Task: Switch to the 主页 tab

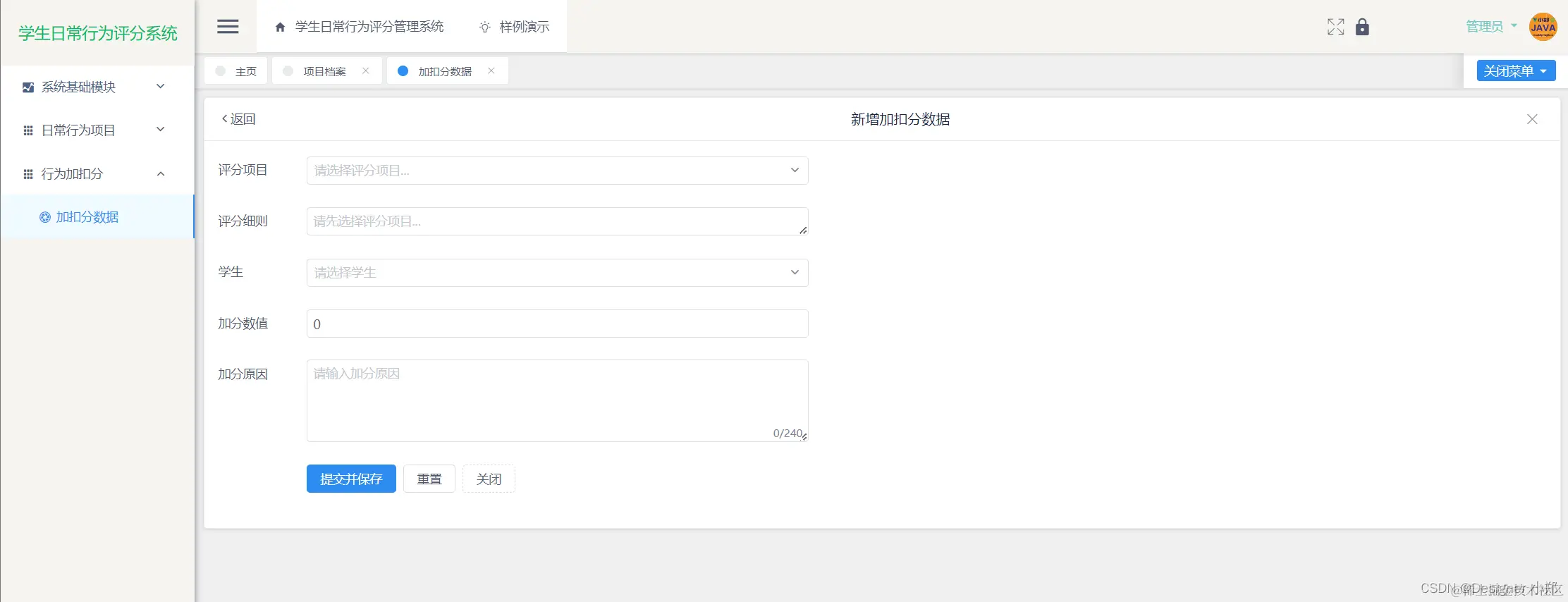Action: click(x=236, y=71)
